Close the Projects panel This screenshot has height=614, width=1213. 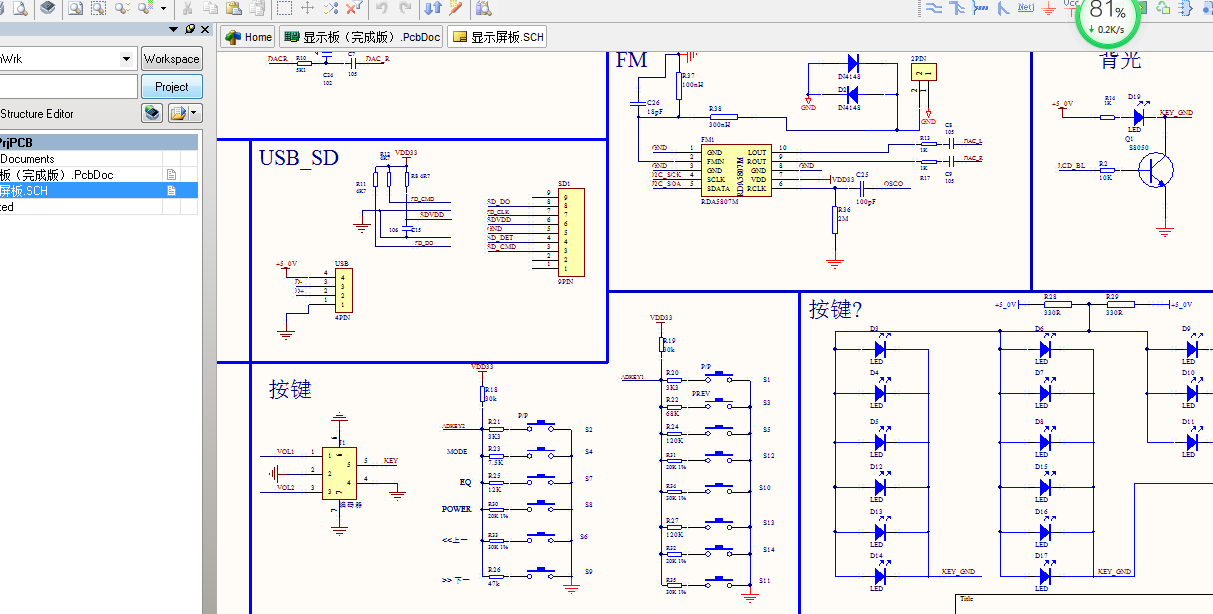tap(206, 30)
